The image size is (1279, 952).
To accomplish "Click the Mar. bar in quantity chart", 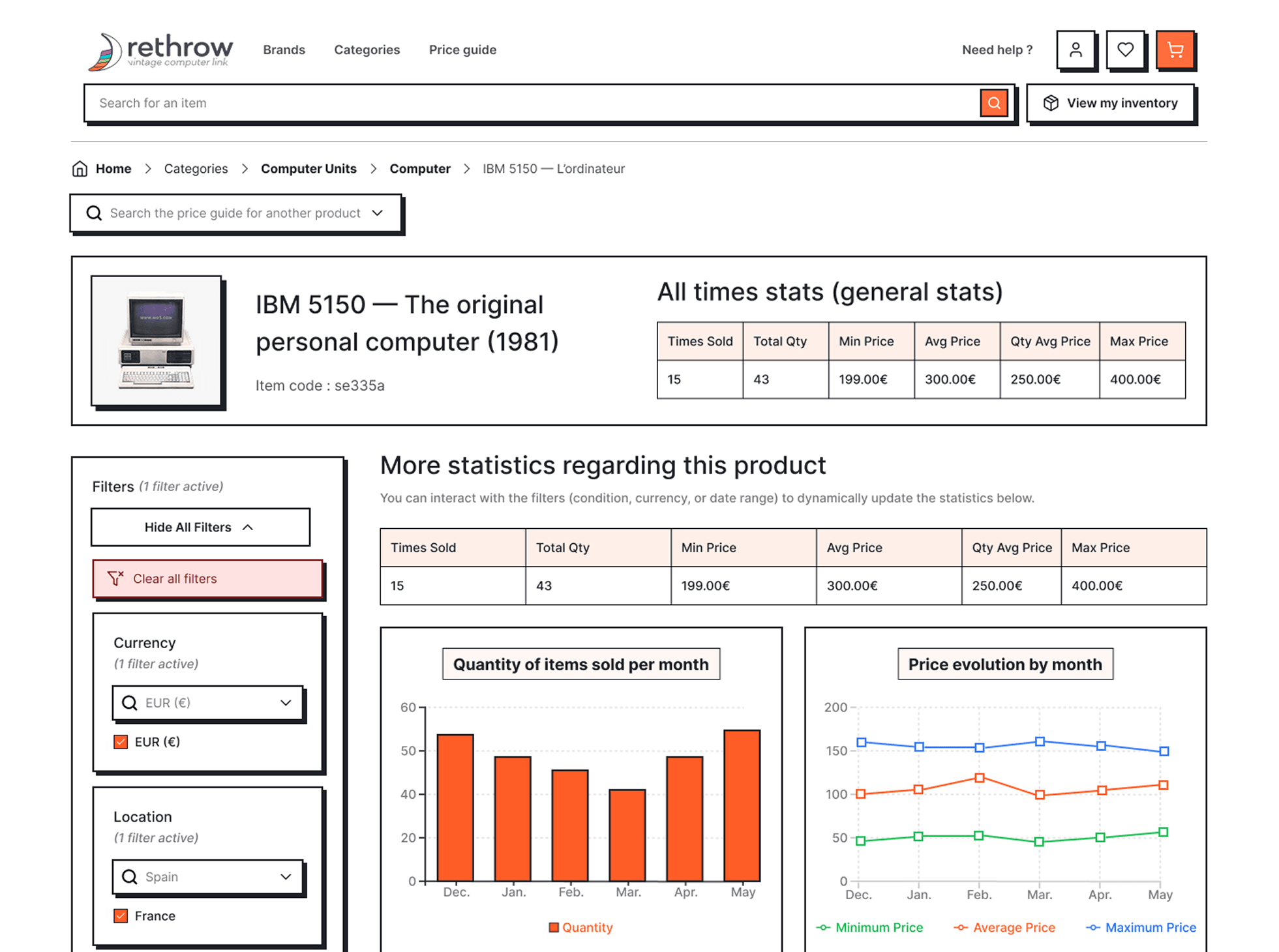I will [x=627, y=835].
